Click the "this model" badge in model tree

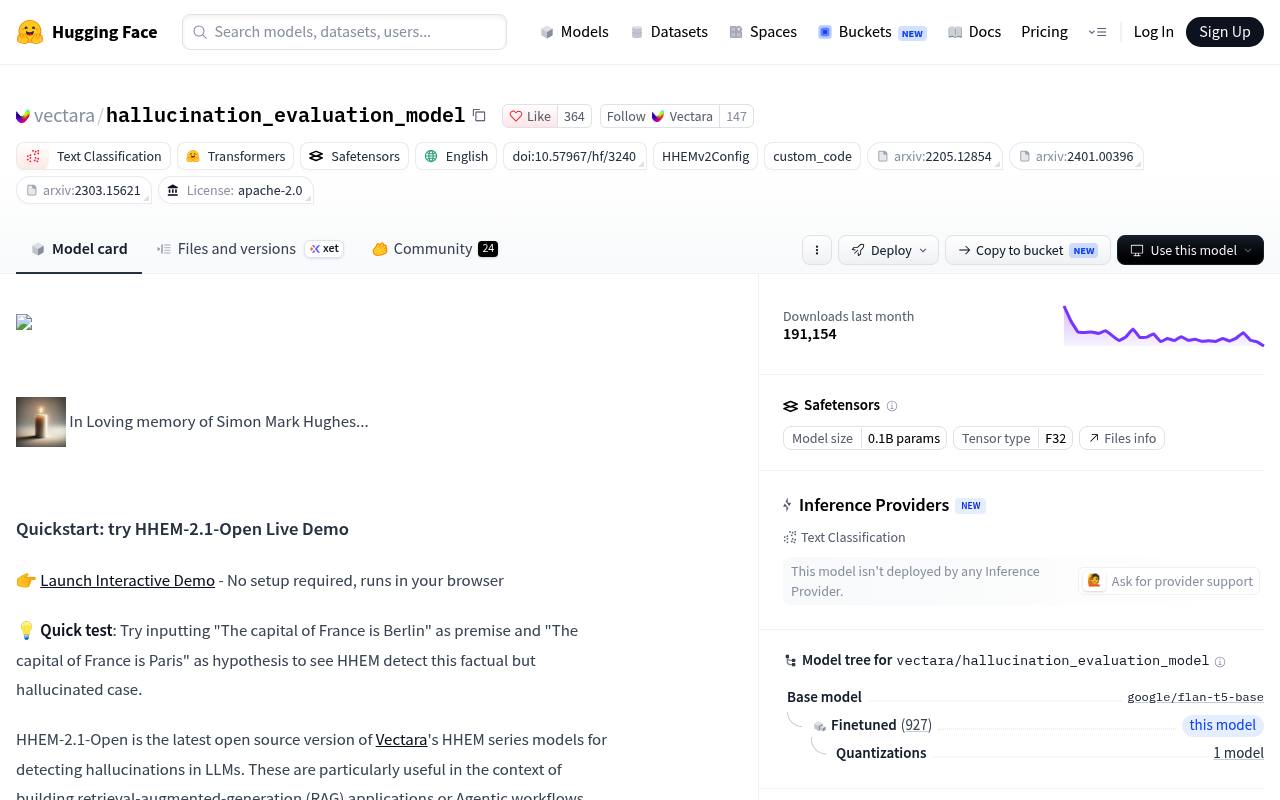[1222, 725]
